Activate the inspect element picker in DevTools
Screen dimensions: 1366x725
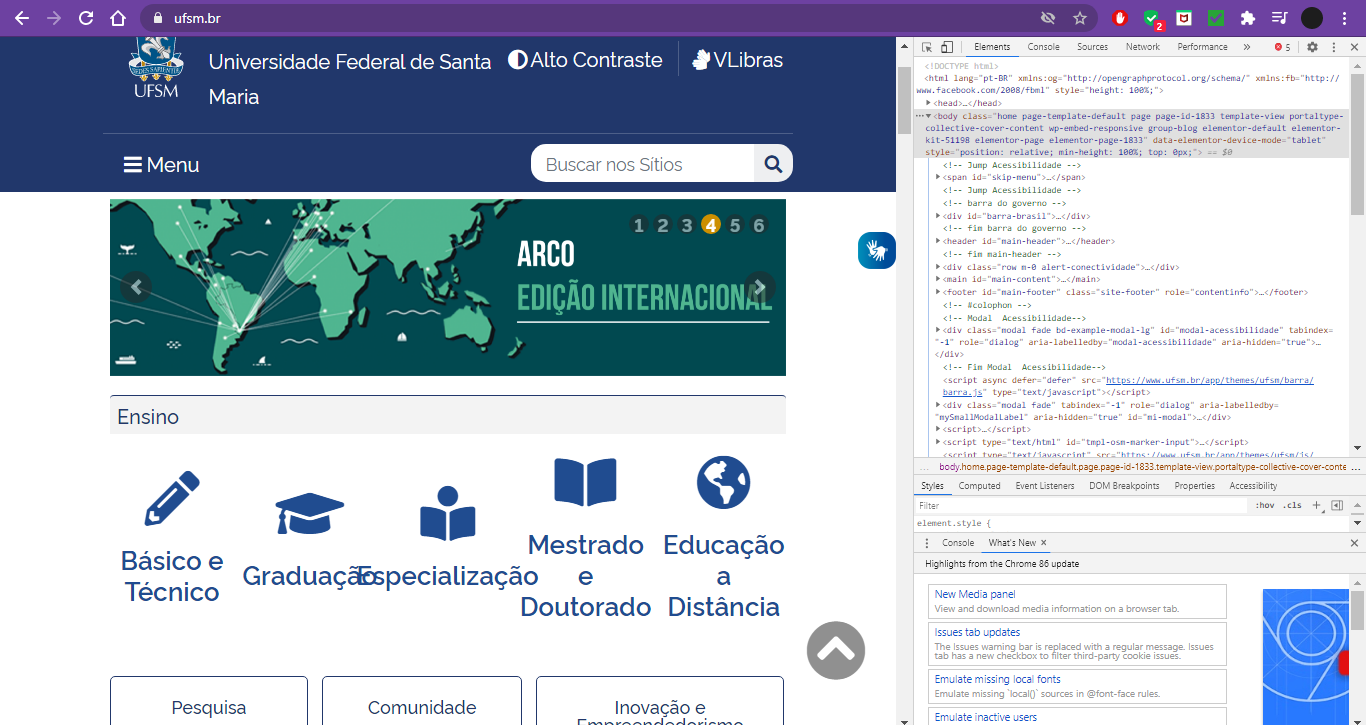point(927,47)
